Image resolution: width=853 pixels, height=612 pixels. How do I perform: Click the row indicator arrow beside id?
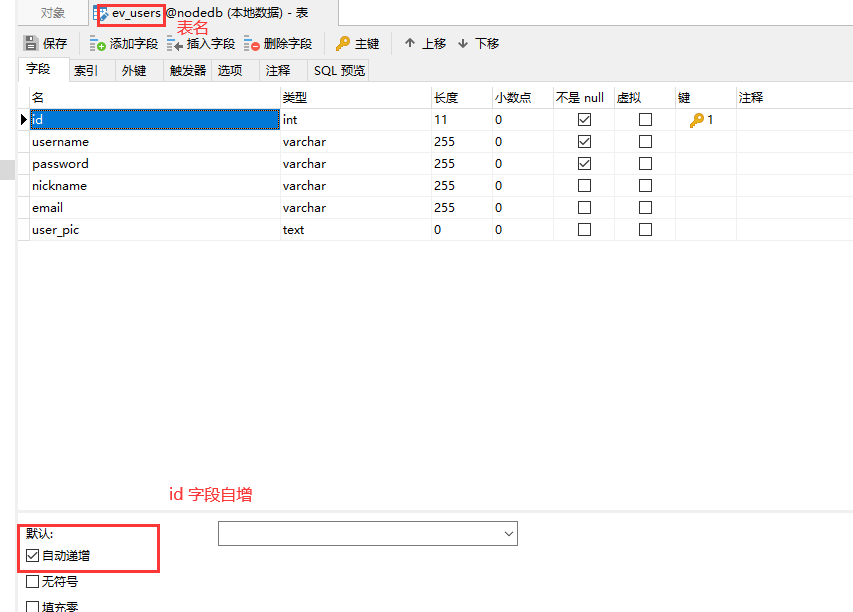click(23, 120)
